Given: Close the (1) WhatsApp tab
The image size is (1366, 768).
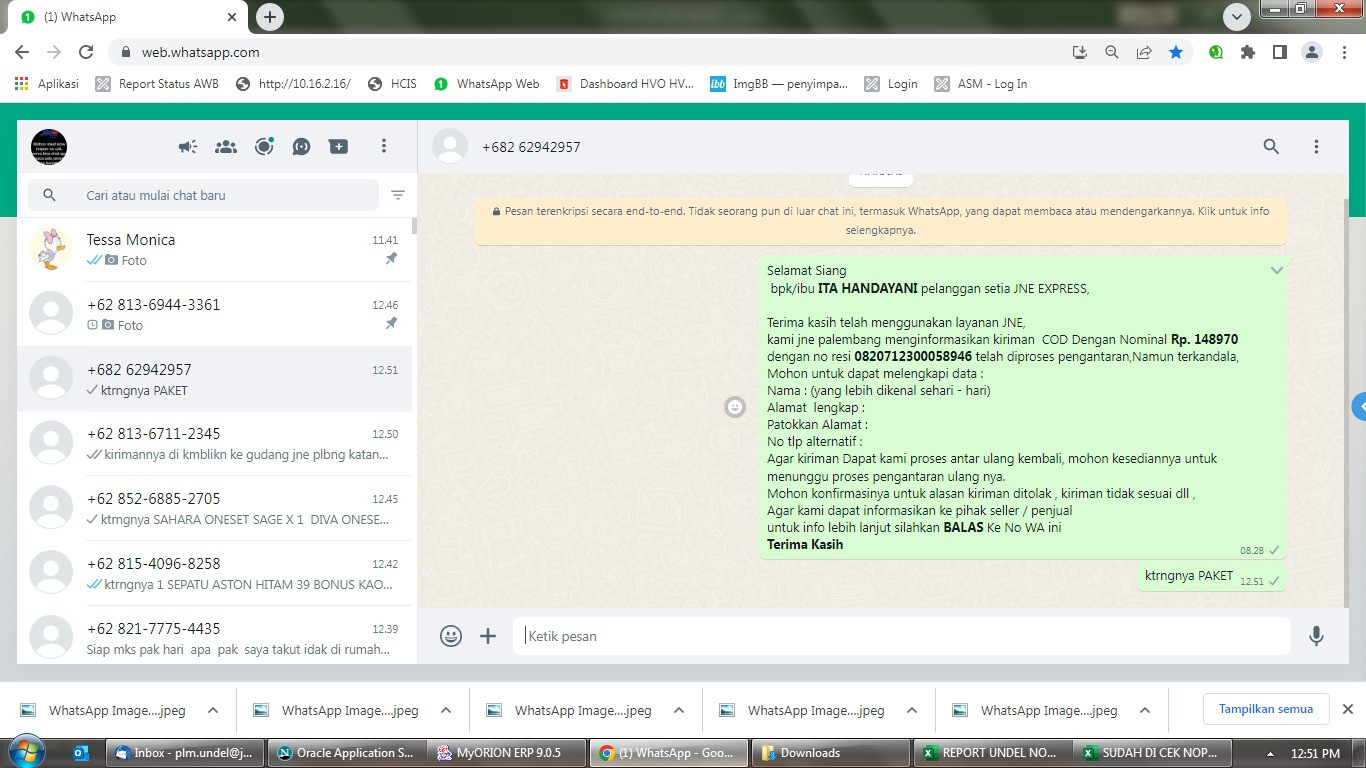Looking at the screenshot, I should click(x=232, y=17).
